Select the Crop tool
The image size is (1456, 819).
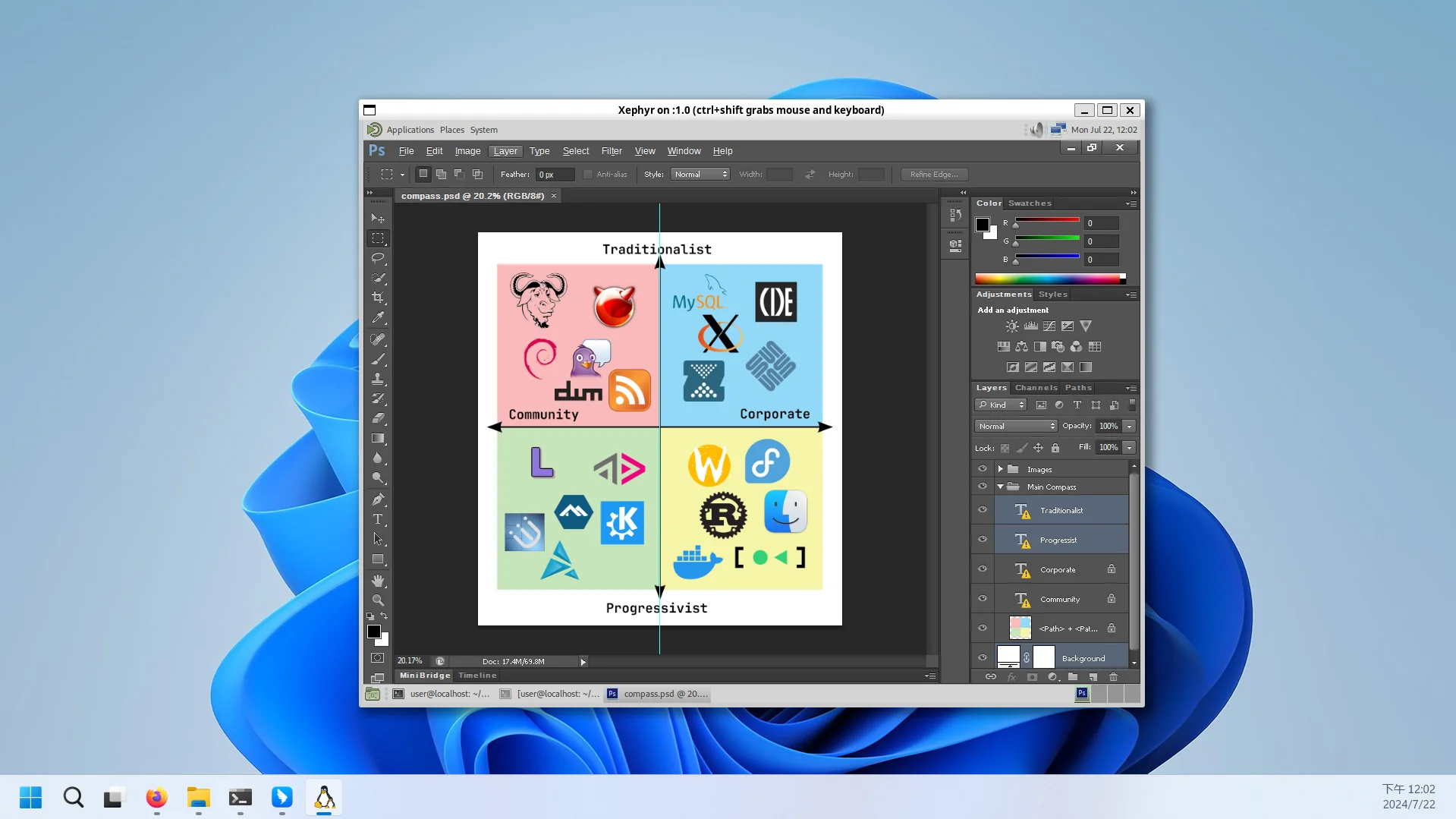[378, 298]
